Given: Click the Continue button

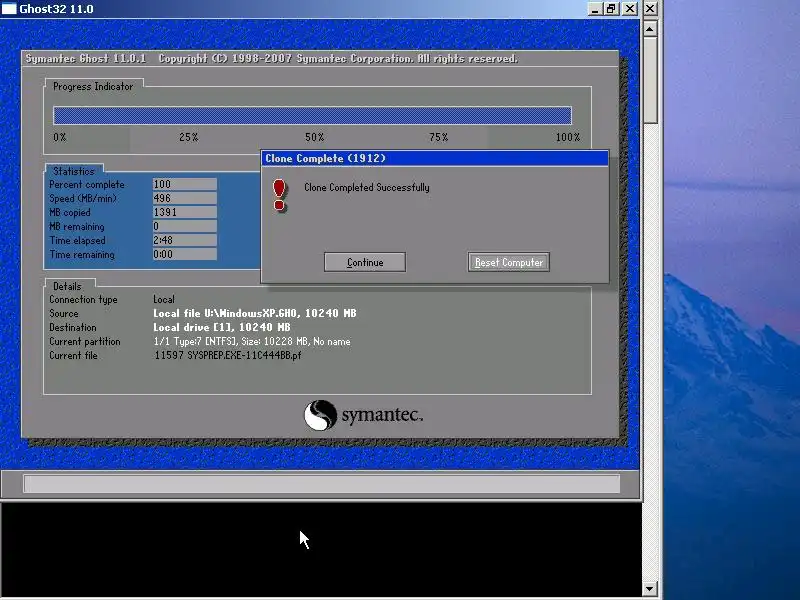Looking at the screenshot, I should click(365, 262).
